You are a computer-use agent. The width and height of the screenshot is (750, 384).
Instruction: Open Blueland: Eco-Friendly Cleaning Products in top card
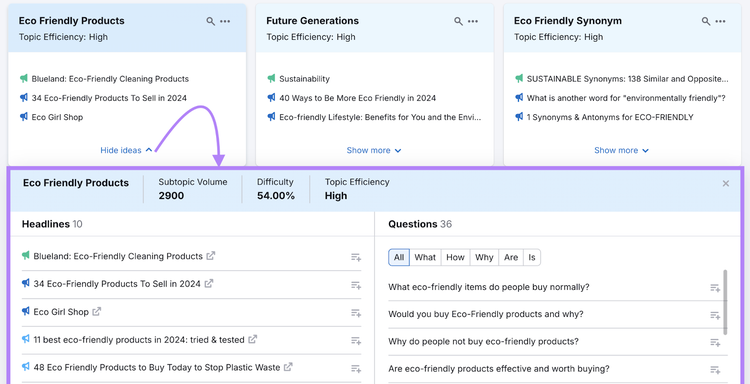click(110, 79)
